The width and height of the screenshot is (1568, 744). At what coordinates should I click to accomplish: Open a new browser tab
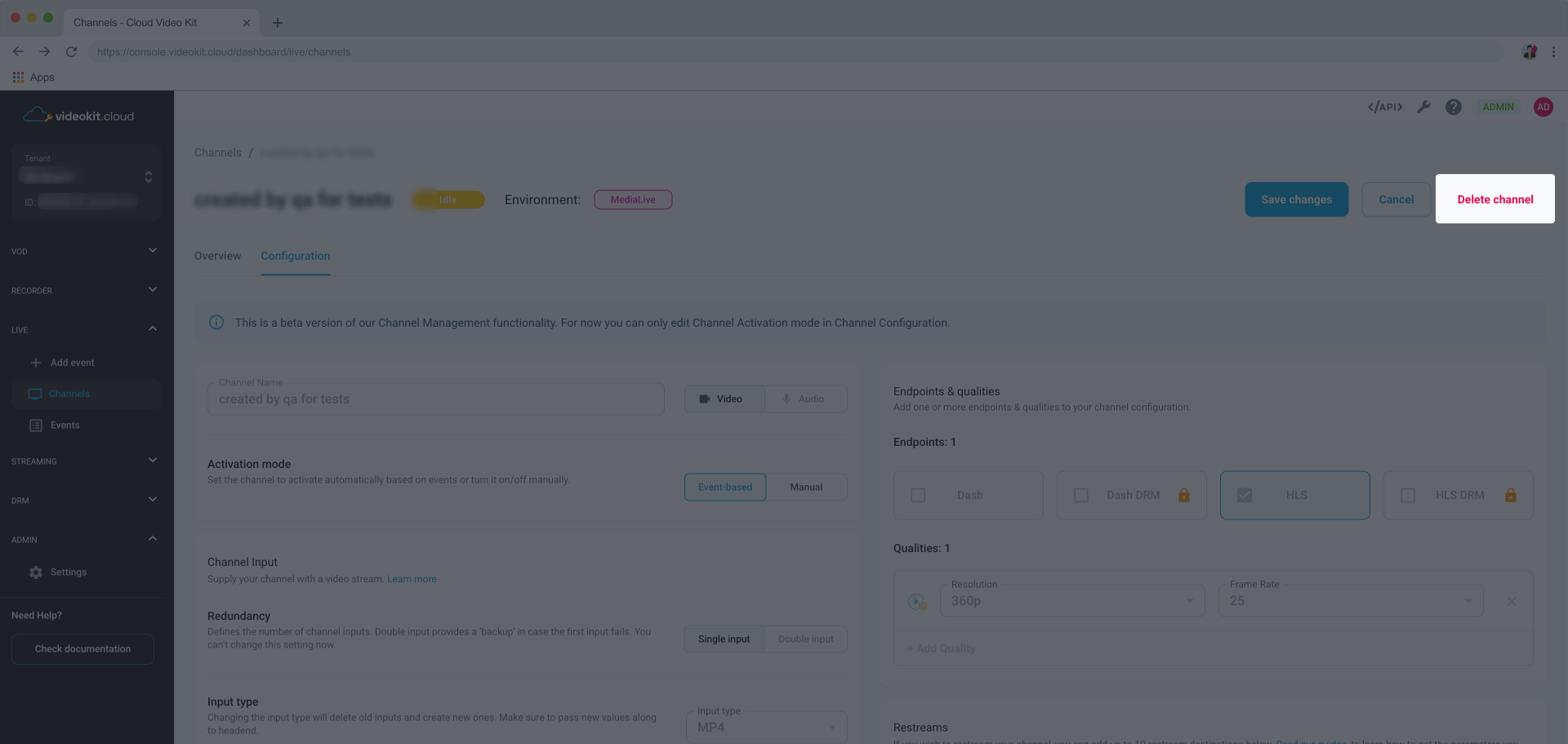click(x=278, y=23)
